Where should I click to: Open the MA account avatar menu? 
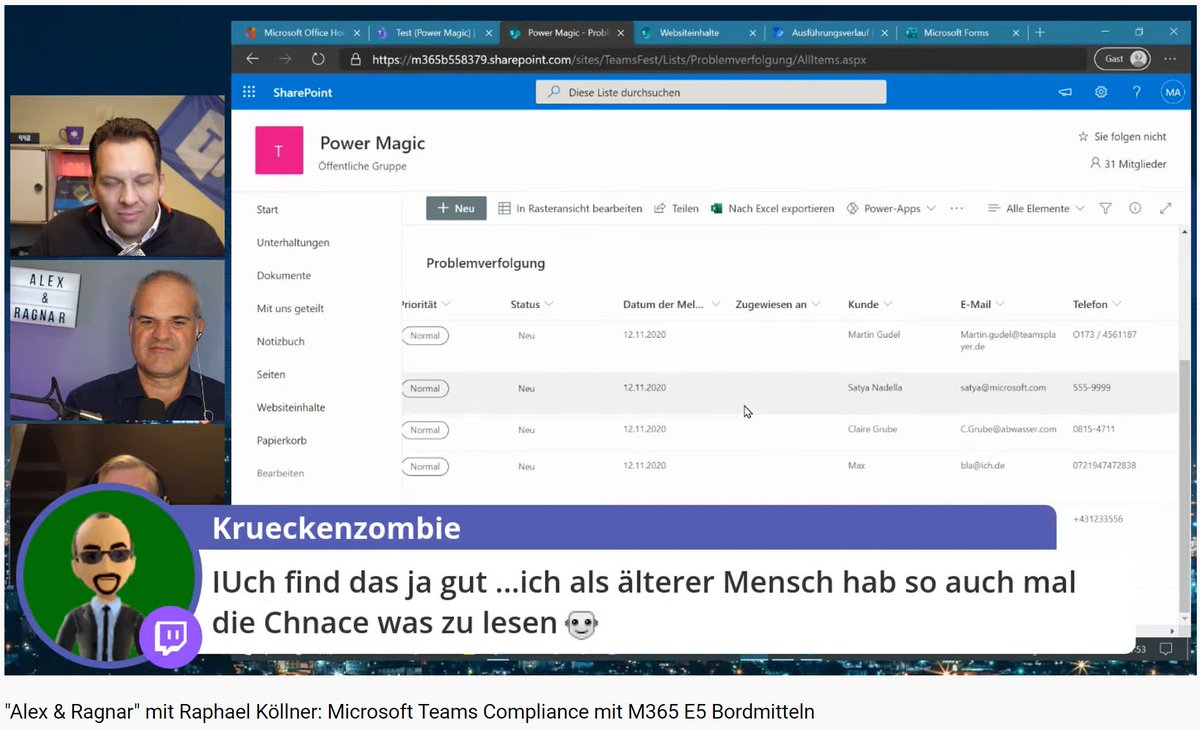click(1172, 92)
